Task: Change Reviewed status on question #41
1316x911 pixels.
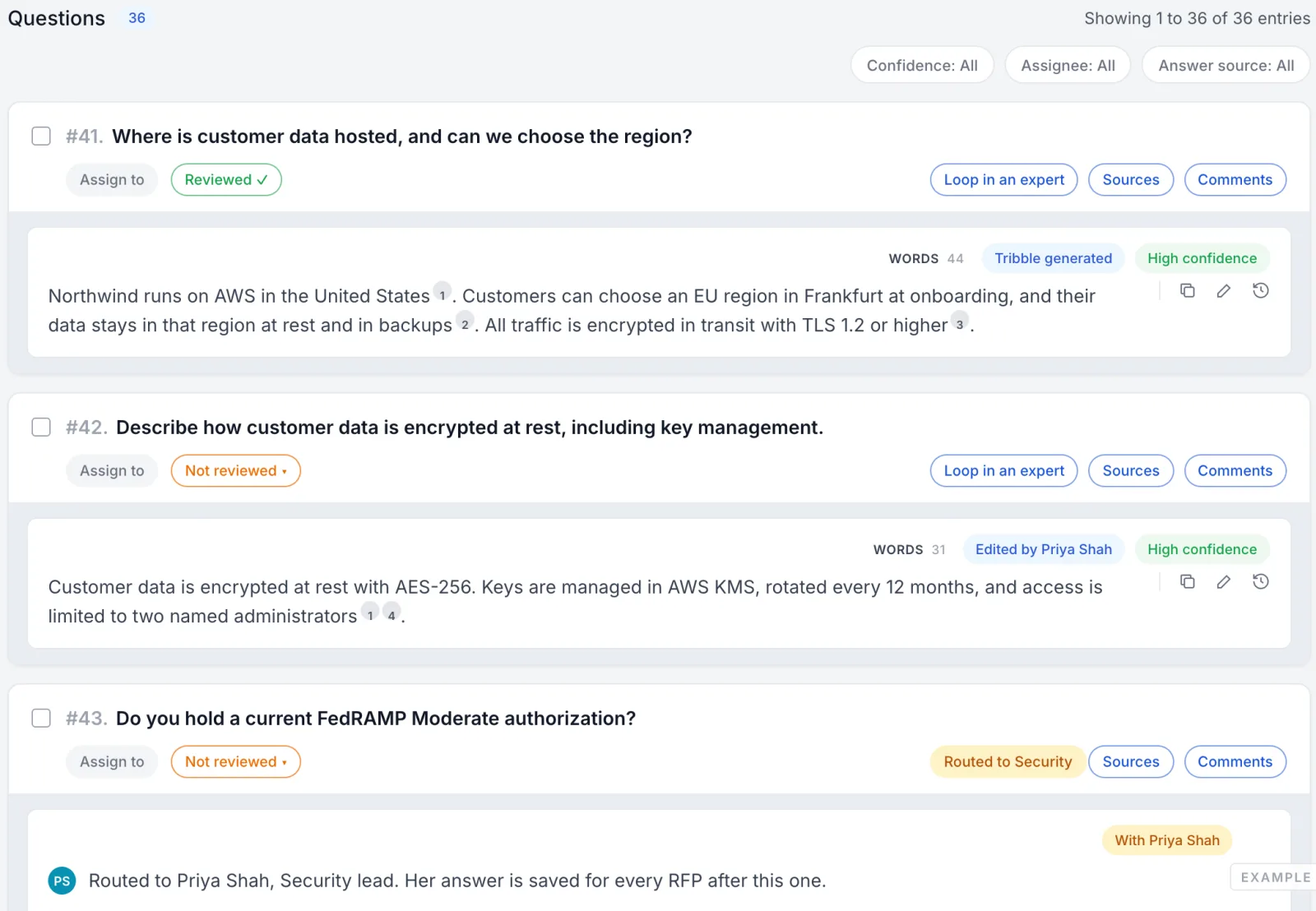Action: (226, 179)
